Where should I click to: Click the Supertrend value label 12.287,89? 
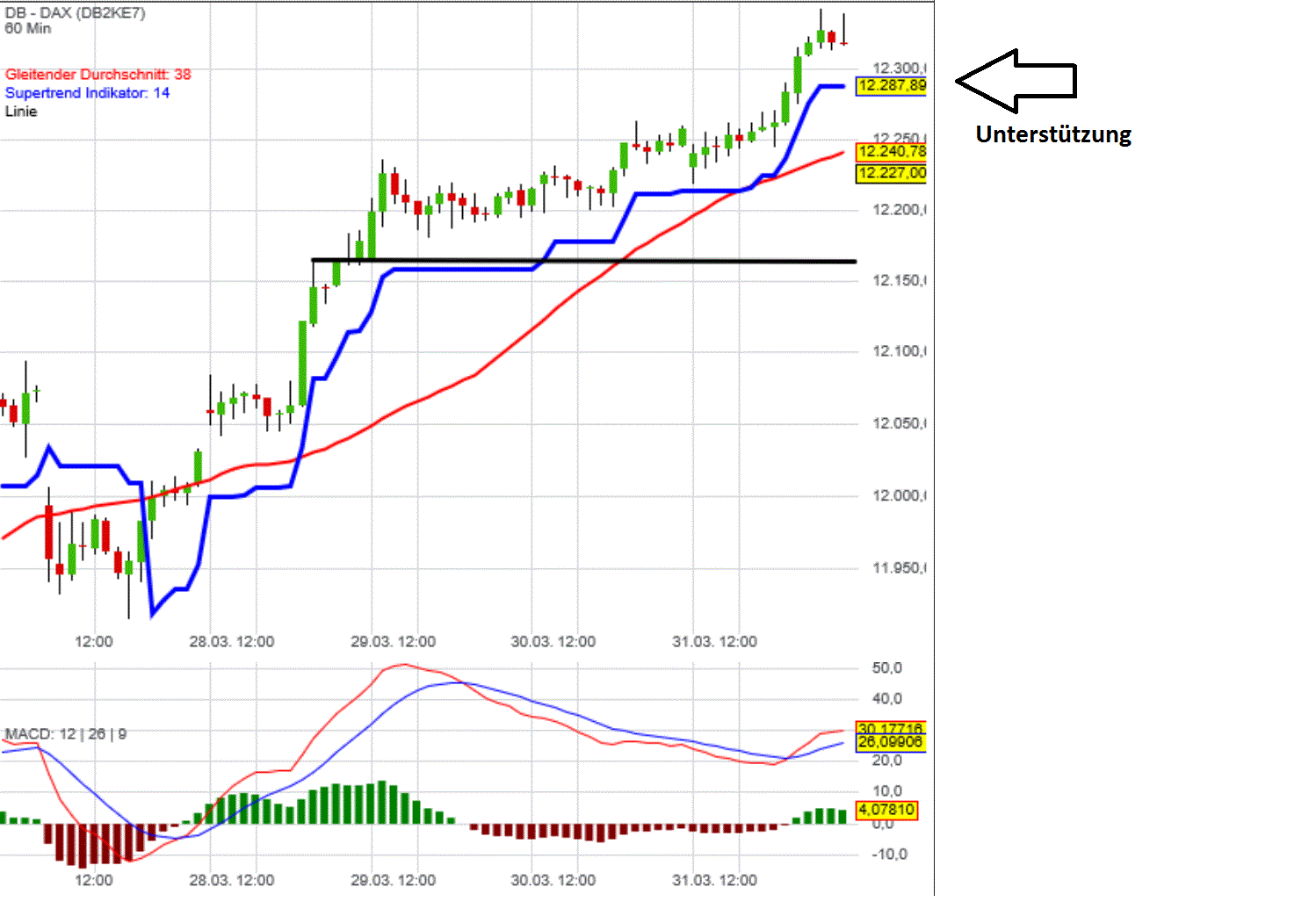pos(891,86)
